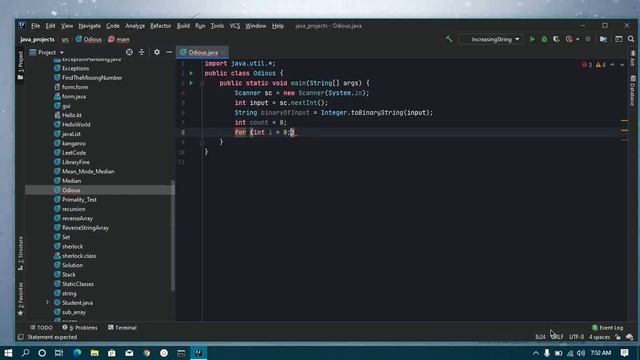
Task: Click java_projects breadcrumb
Action: coord(37,39)
